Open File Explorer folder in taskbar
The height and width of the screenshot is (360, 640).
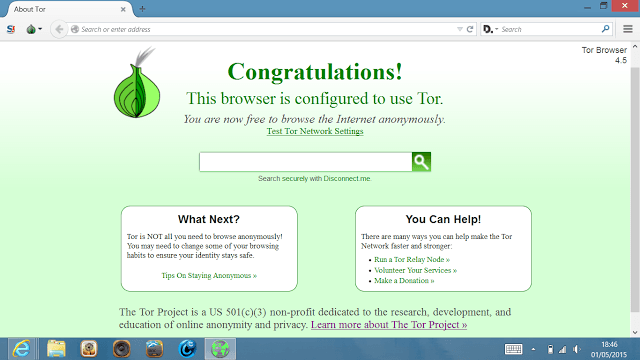[56, 349]
